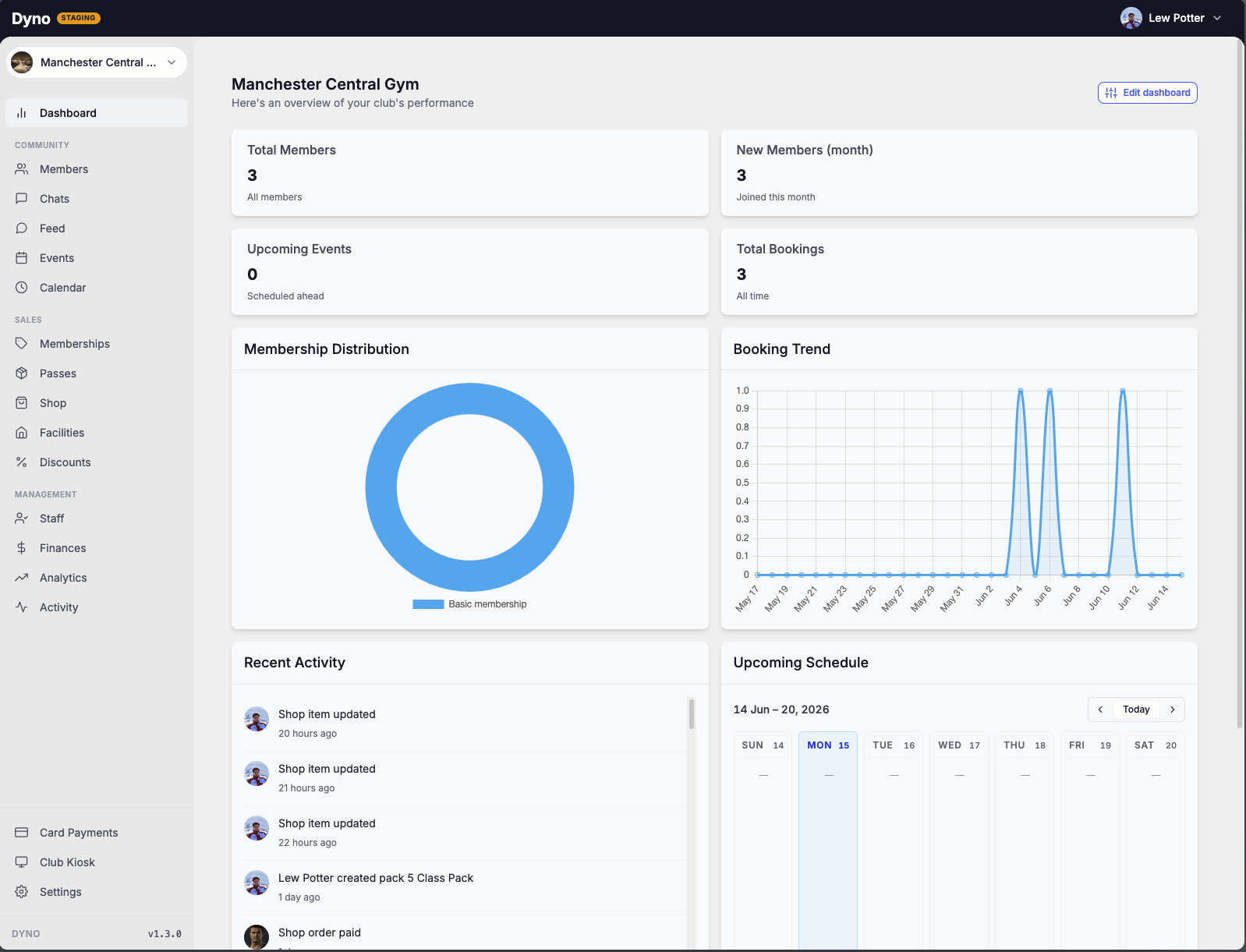The width and height of the screenshot is (1246, 952).
Task: Click the Shop bag icon
Action: coord(22,403)
